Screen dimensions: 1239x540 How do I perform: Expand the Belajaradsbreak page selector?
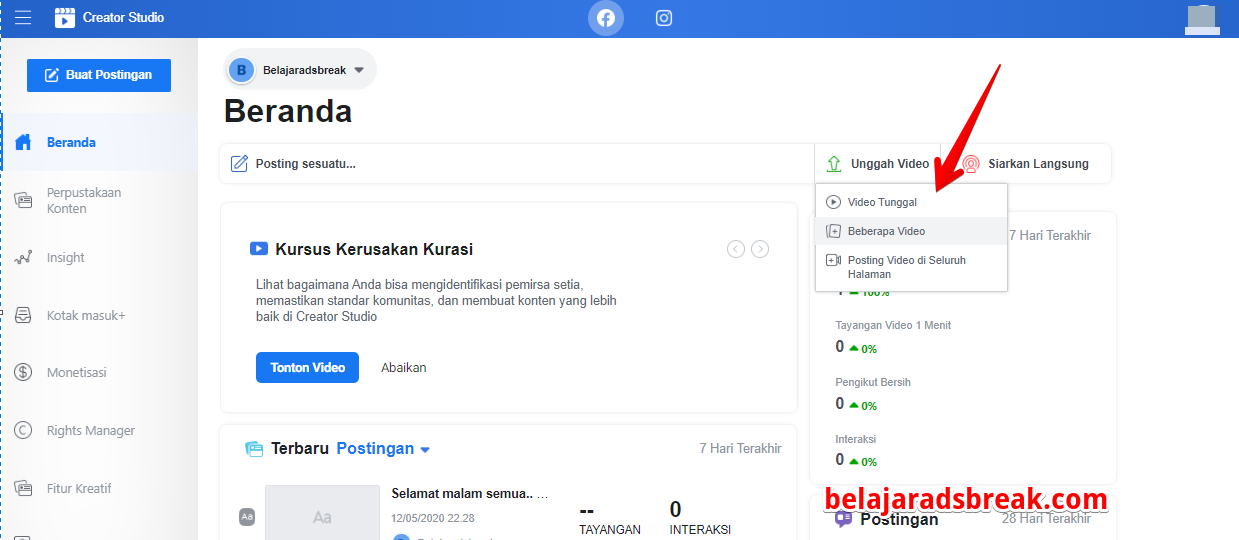click(300, 70)
